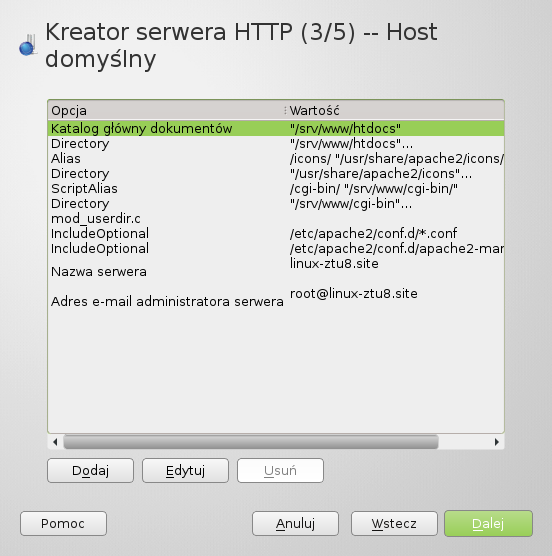Image resolution: width=552 pixels, height=556 pixels.
Task: Click the HTTP server wizard globe icon
Action: pyautogui.click(x=28, y=45)
